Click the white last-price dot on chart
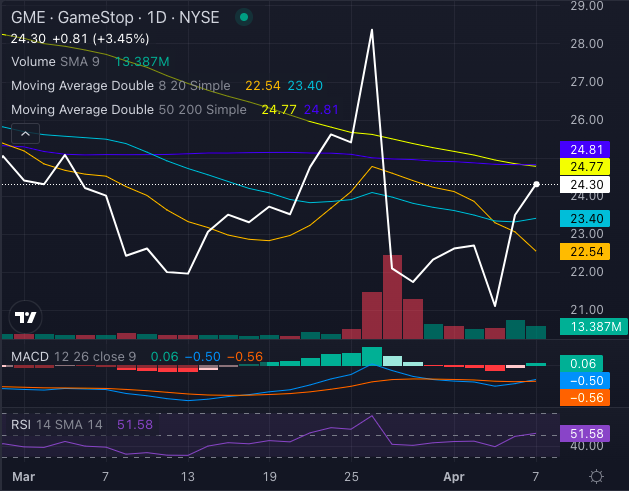The height and width of the screenshot is (491, 629). point(537,184)
